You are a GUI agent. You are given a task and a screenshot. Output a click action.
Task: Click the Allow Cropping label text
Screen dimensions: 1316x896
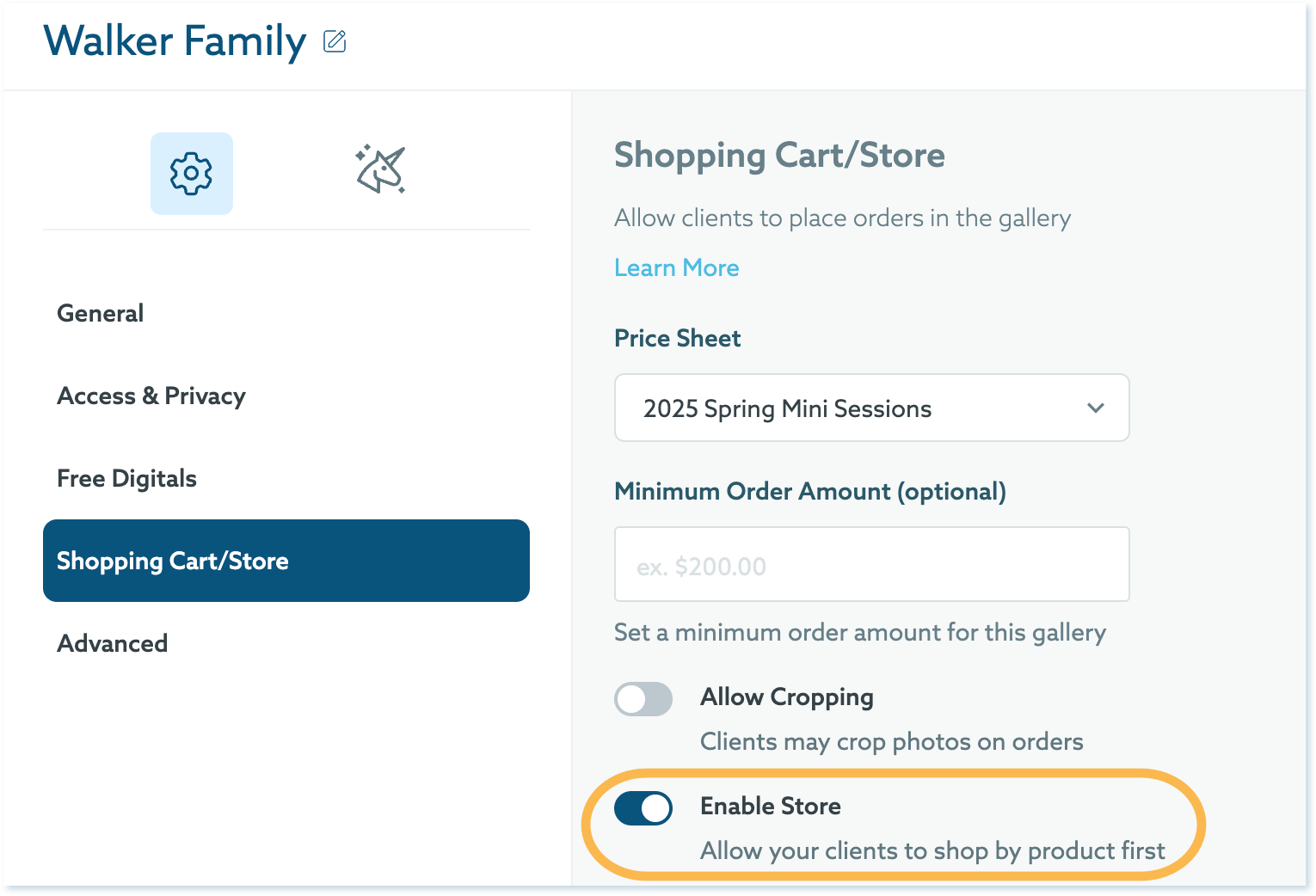coord(787,697)
